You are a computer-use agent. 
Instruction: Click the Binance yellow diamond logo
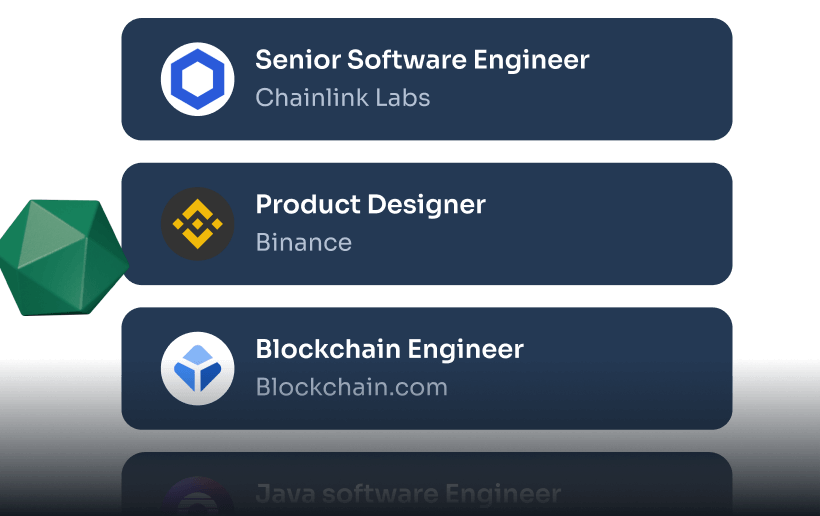197,224
